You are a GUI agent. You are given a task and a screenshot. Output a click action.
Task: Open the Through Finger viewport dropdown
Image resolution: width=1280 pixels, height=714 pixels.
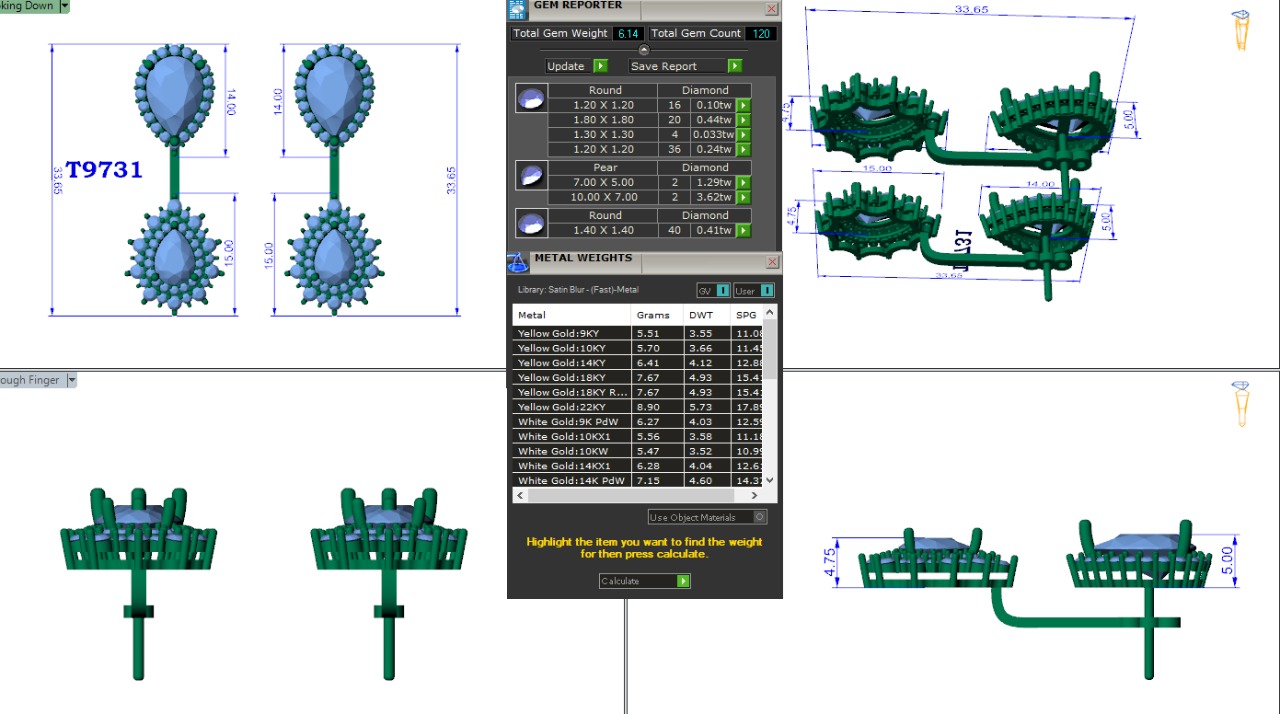[x=71, y=380]
